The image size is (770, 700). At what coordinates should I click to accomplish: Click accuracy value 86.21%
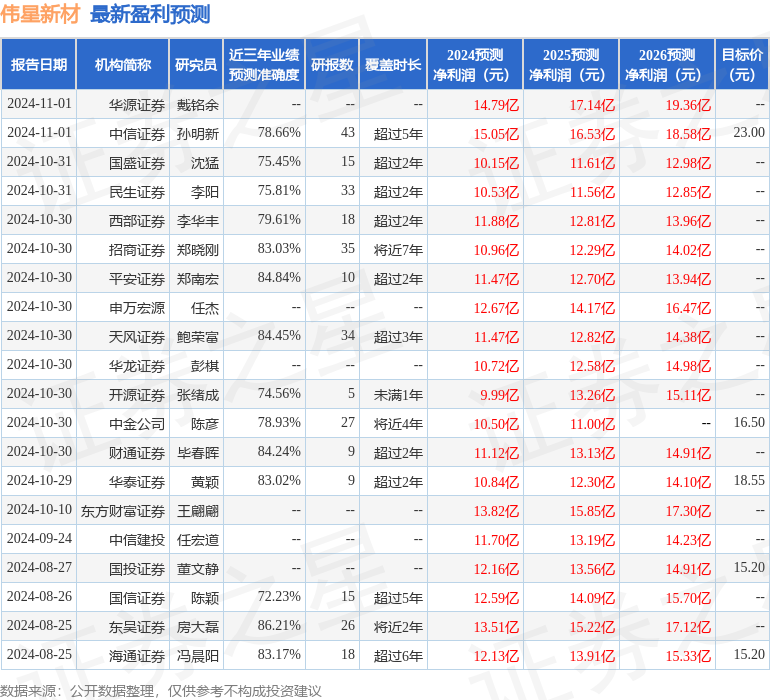click(279, 625)
